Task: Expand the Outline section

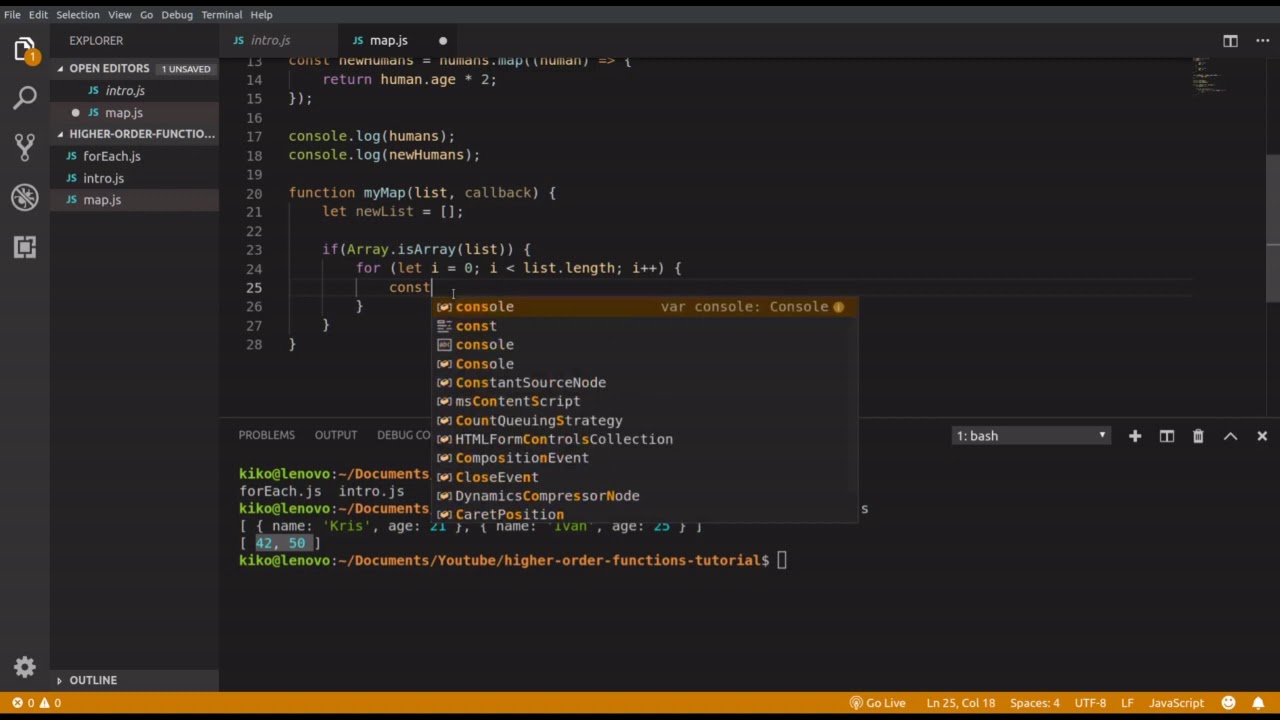Action: (x=93, y=680)
